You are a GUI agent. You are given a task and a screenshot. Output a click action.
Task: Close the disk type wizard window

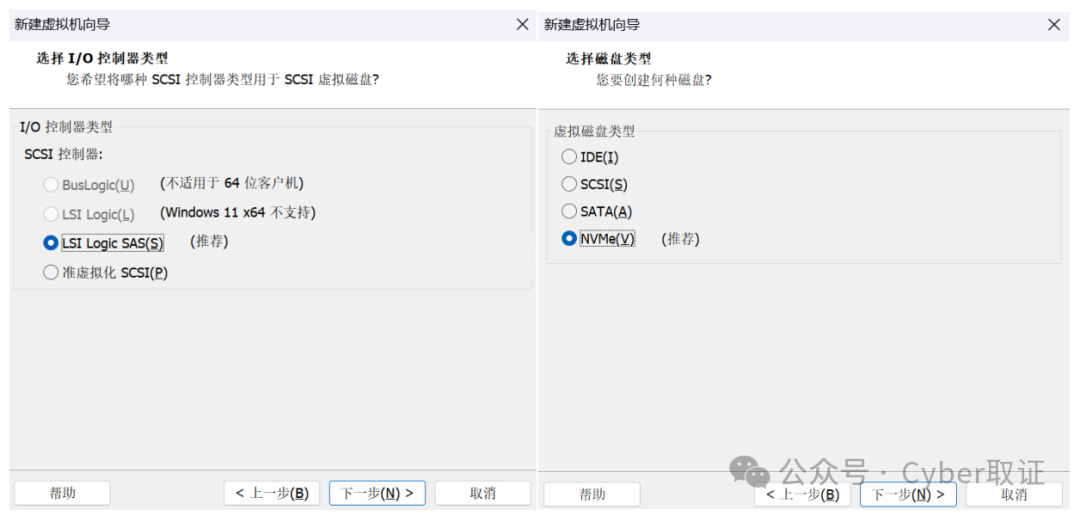[x=1053, y=24]
